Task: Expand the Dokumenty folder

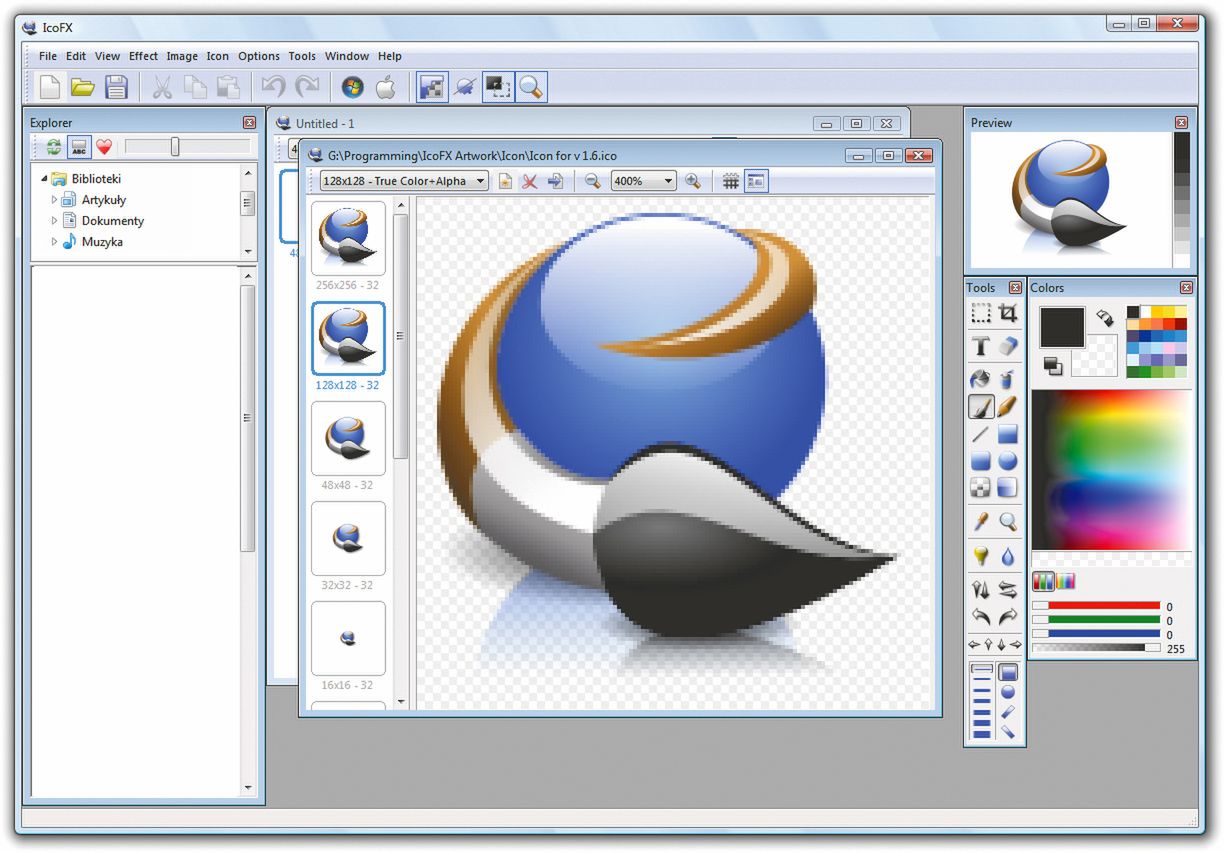Action: tap(55, 221)
